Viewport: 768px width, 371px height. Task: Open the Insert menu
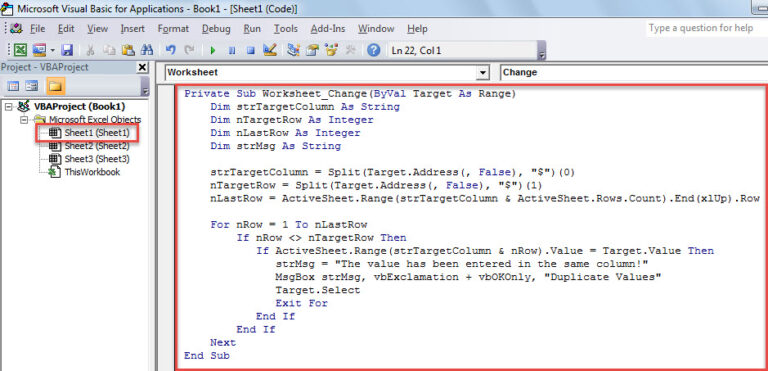(x=133, y=29)
